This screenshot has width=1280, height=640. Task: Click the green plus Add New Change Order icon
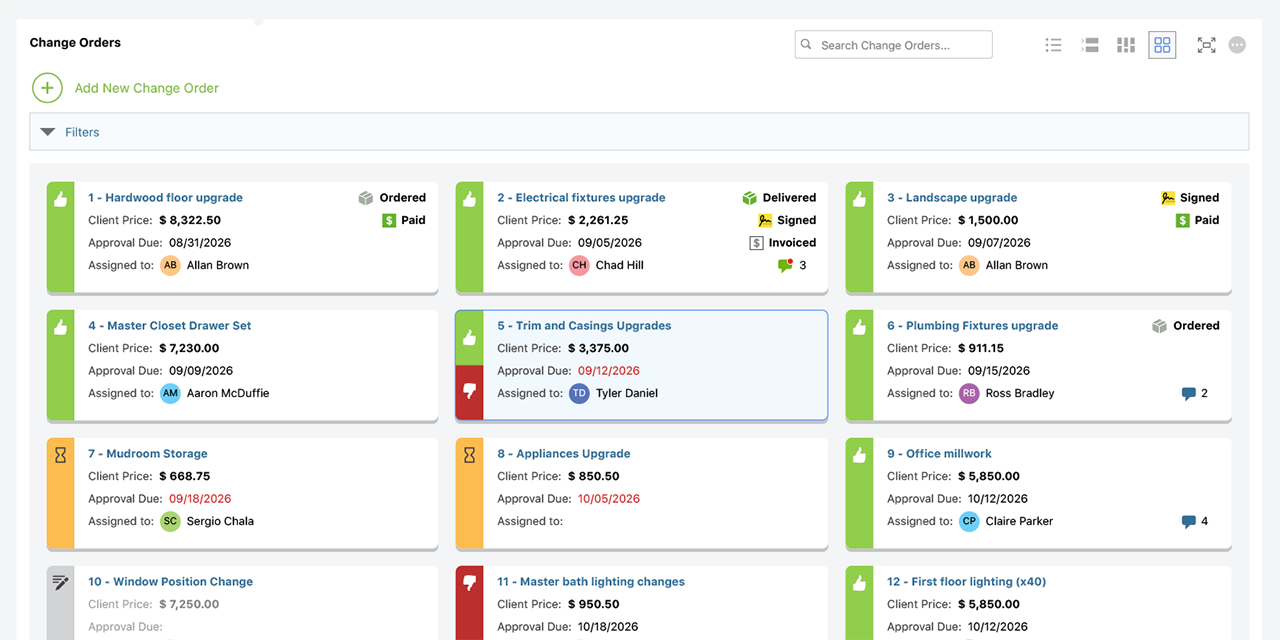pos(47,88)
